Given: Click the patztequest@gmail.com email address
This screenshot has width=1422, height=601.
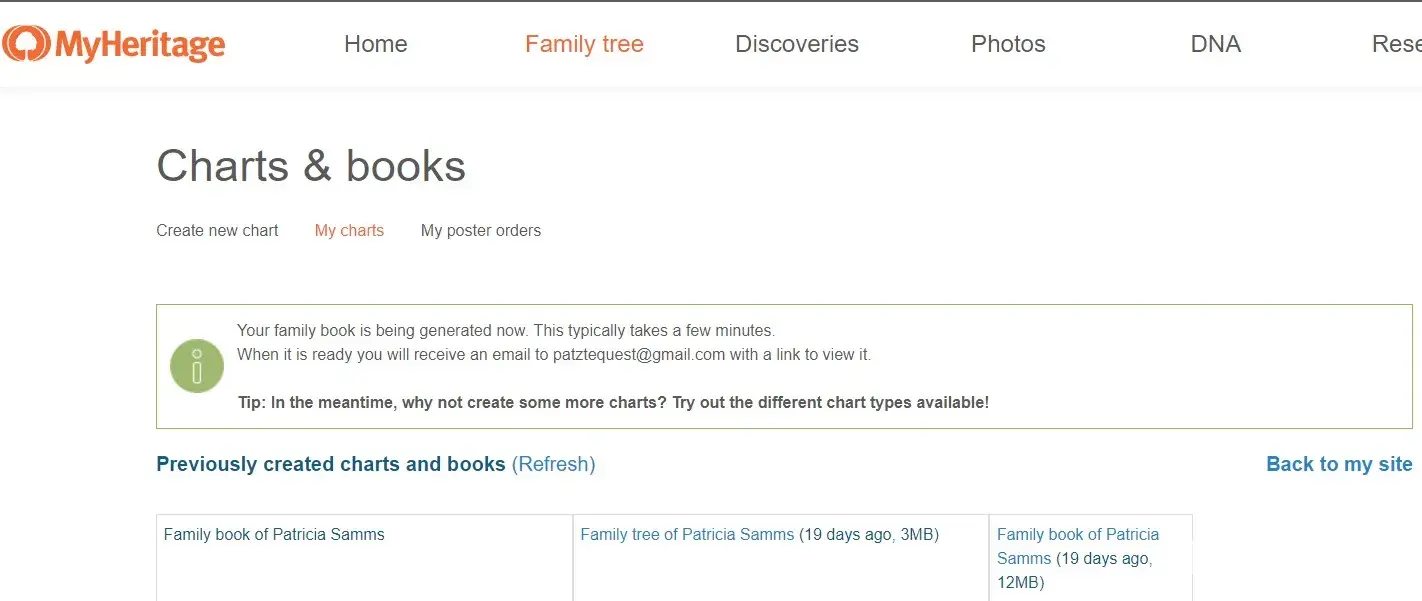Looking at the screenshot, I should 638,354.
